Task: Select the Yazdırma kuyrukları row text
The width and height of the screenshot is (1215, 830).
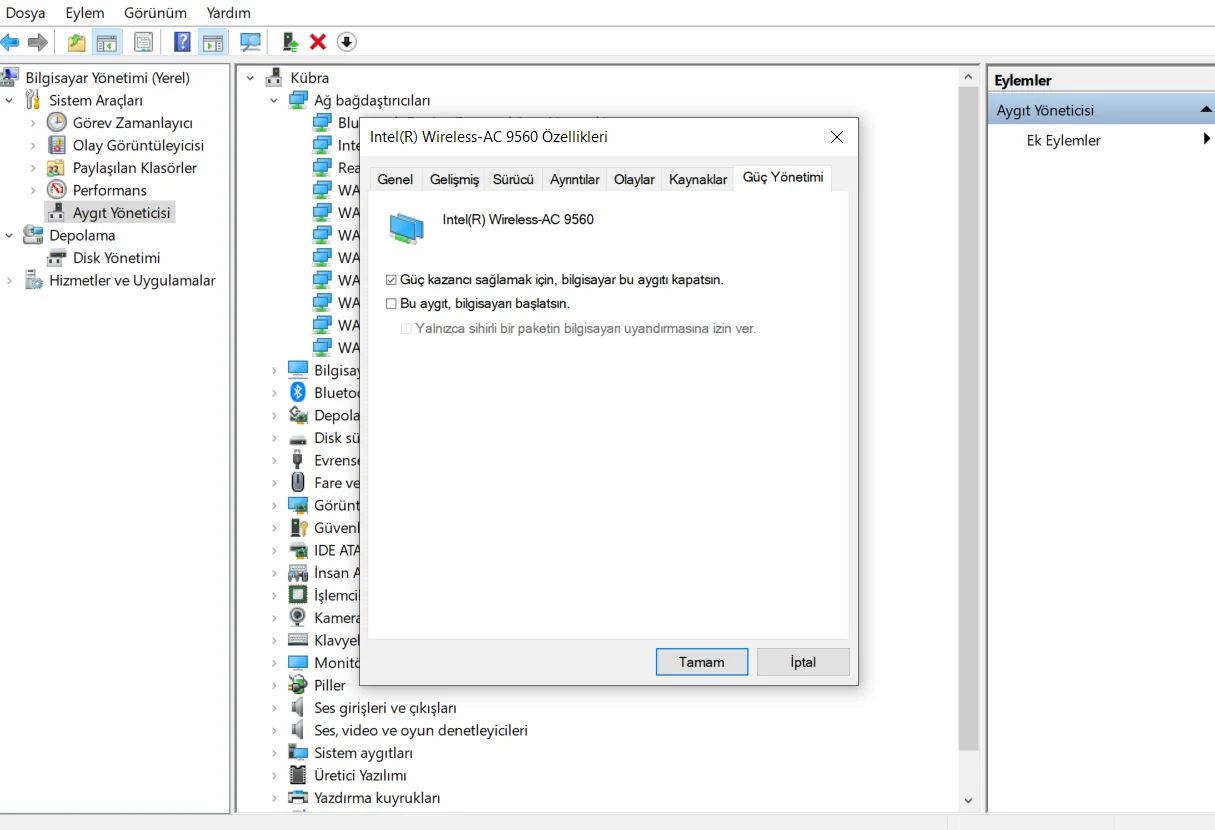Action: [377, 798]
